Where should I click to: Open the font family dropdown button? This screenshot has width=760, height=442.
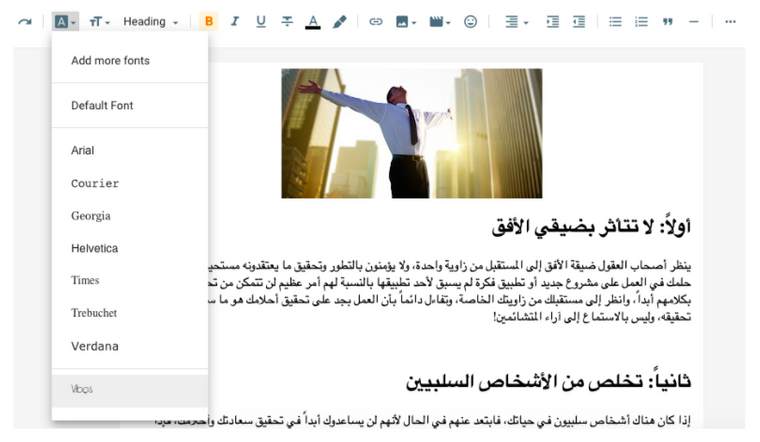(x=65, y=22)
